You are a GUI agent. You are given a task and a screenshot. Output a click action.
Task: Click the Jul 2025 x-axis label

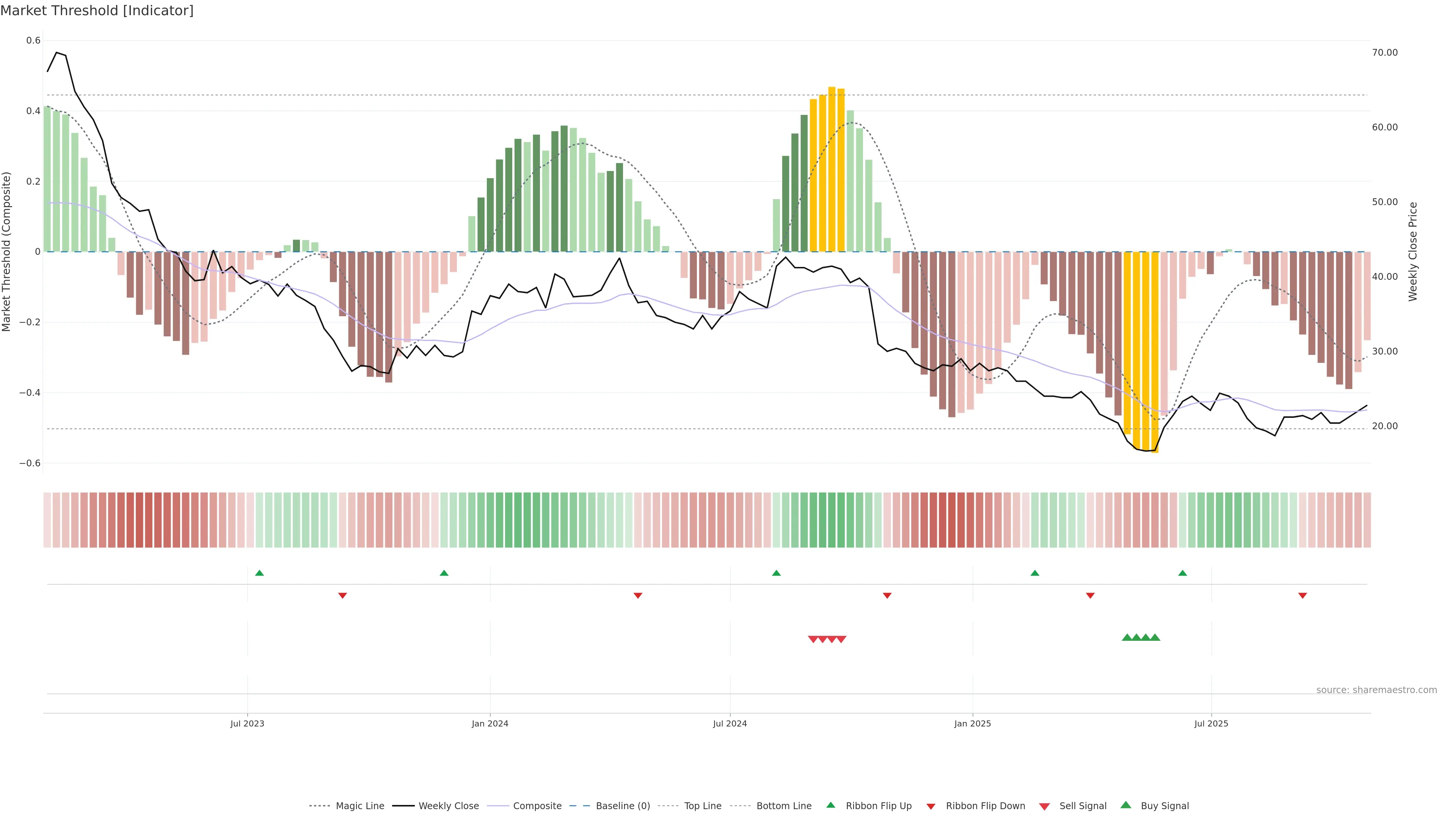[1211, 723]
